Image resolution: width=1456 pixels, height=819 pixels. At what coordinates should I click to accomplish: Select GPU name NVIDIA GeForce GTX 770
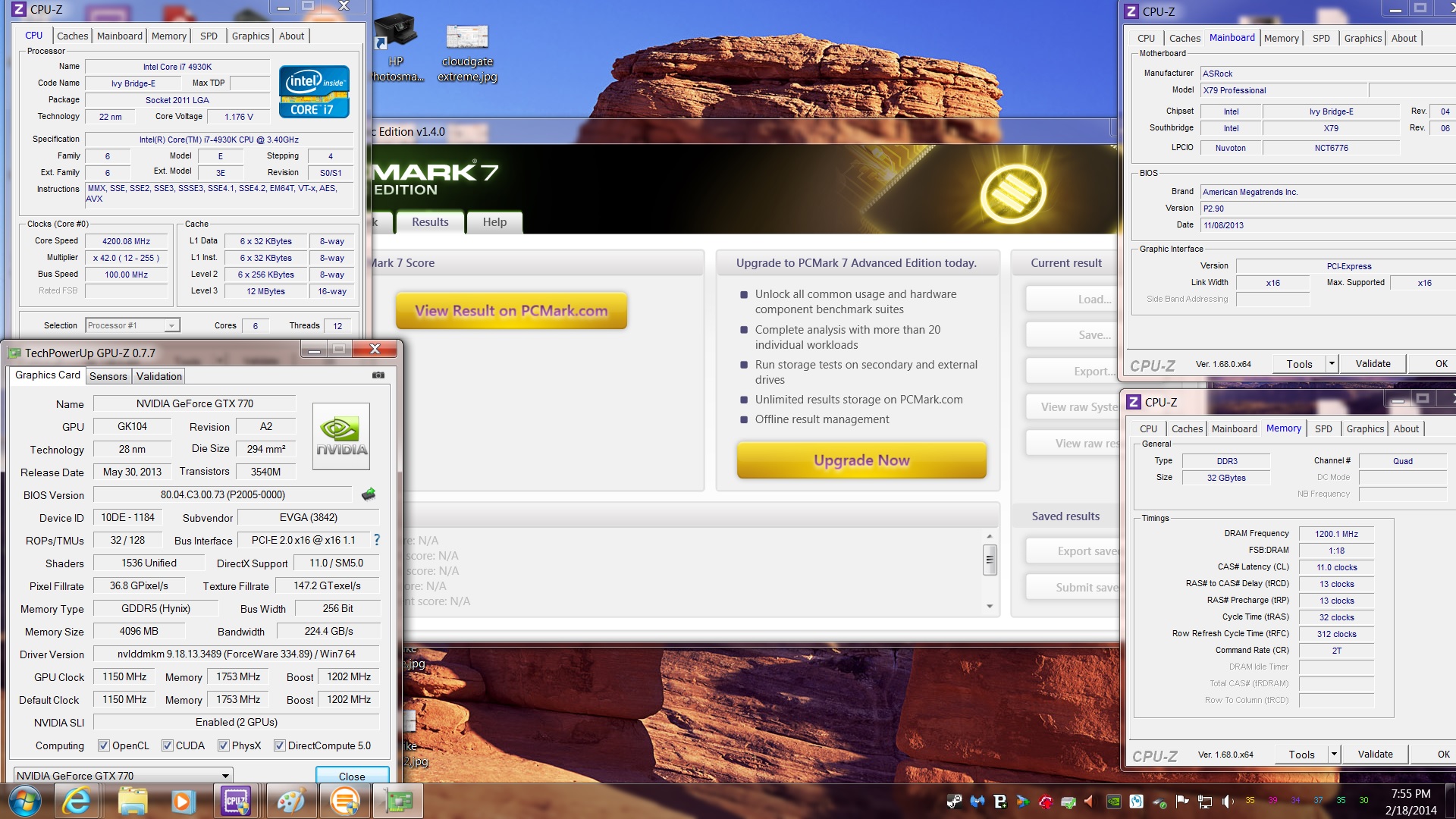click(x=195, y=403)
